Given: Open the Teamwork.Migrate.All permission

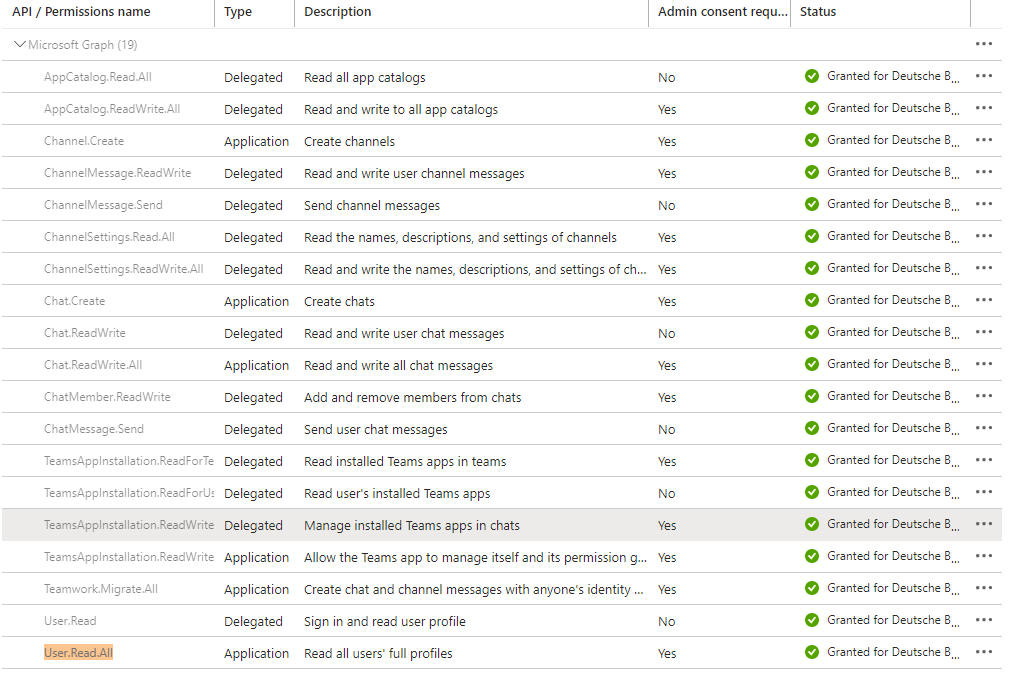Looking at the screenshot, I should click(x=101, y=589).
